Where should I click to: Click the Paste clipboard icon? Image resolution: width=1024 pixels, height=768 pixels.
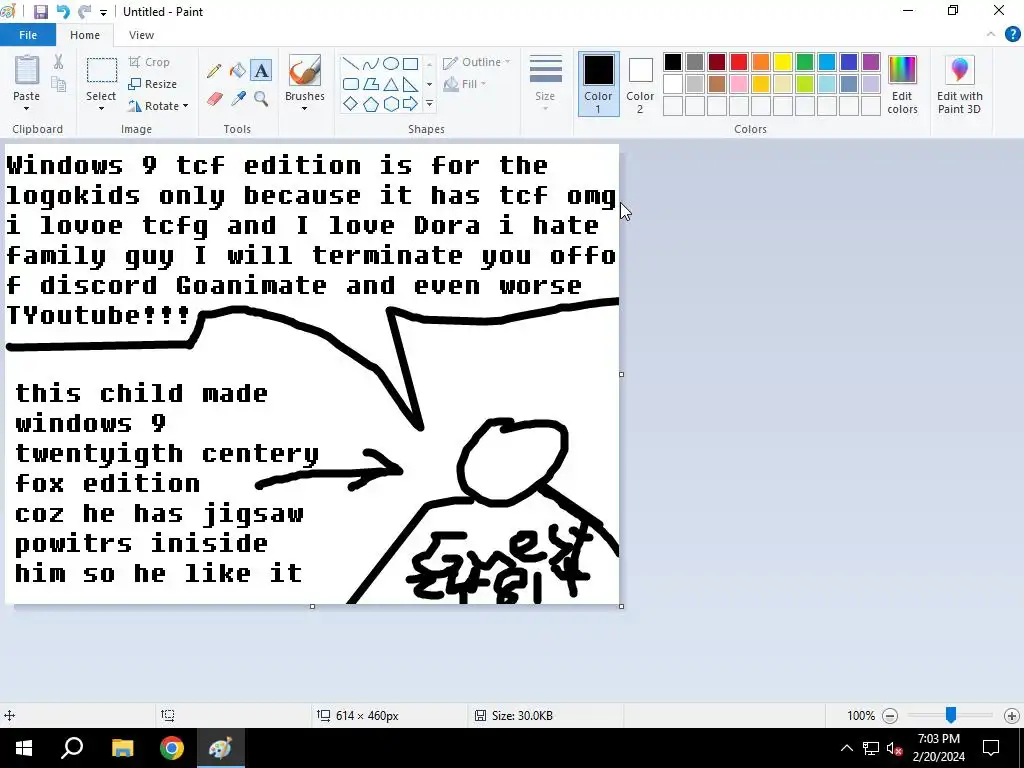coord(27,69)
